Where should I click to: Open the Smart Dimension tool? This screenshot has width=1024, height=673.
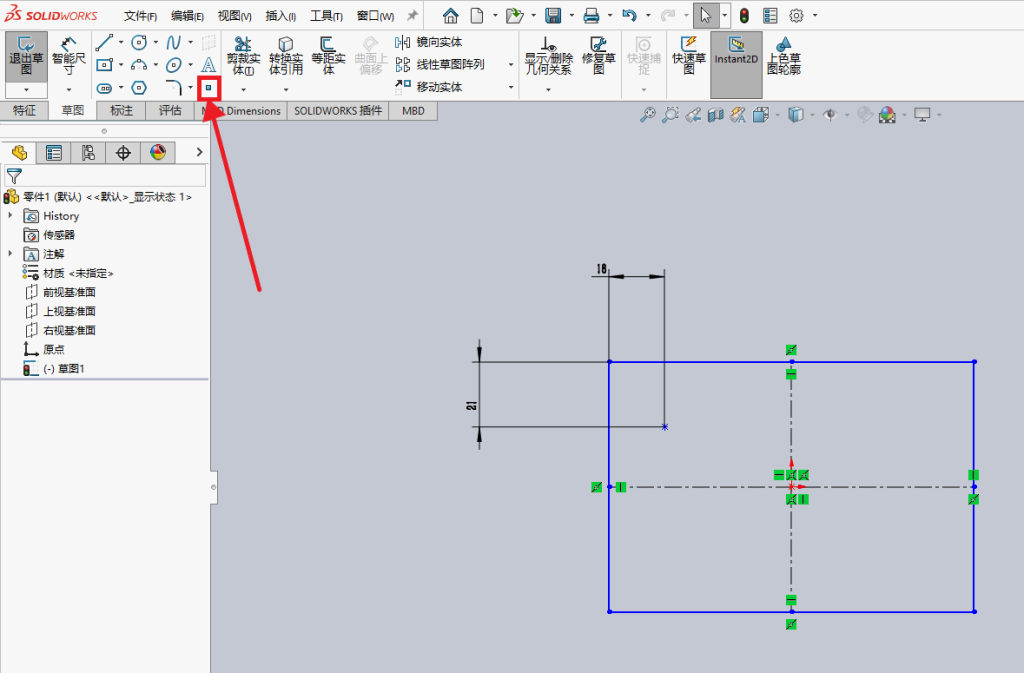(69, 55)
